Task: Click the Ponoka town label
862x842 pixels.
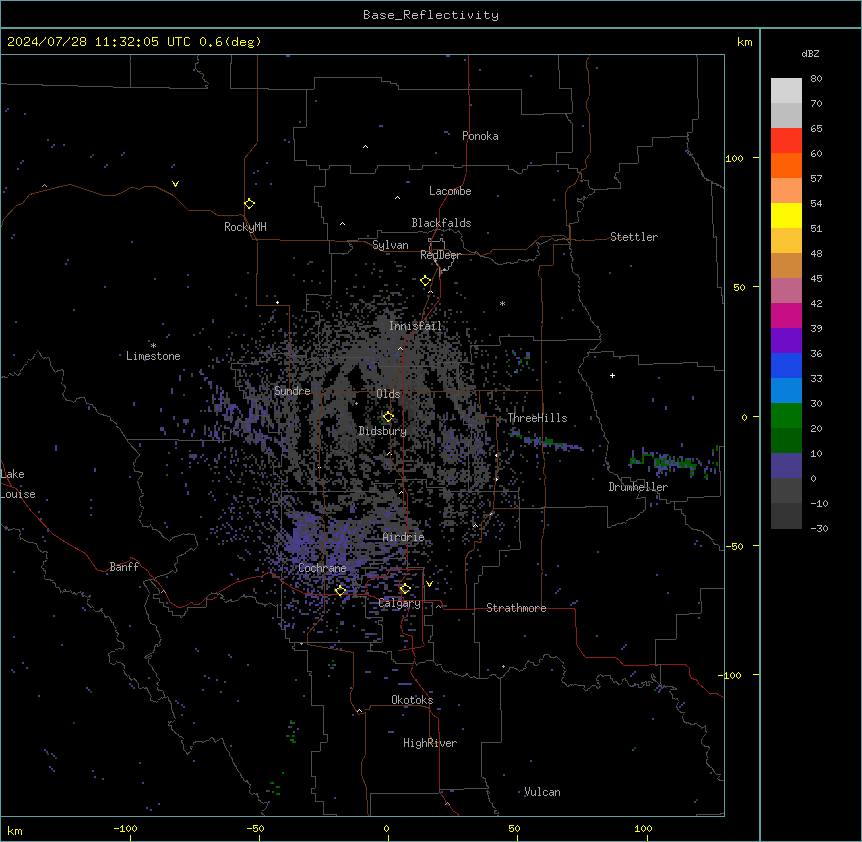Action: (x=480, y=136)
